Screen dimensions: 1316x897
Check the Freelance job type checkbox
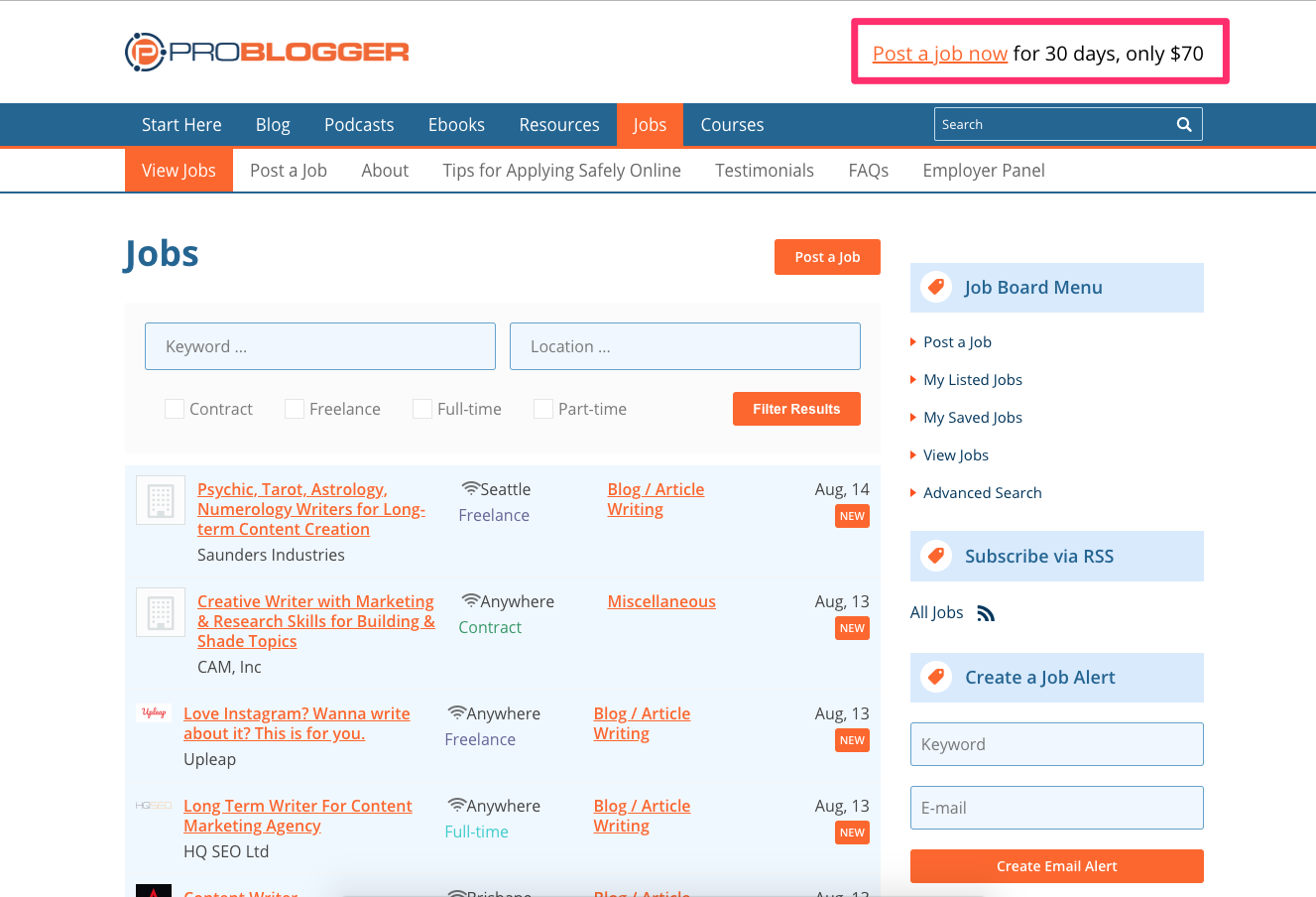295,409
